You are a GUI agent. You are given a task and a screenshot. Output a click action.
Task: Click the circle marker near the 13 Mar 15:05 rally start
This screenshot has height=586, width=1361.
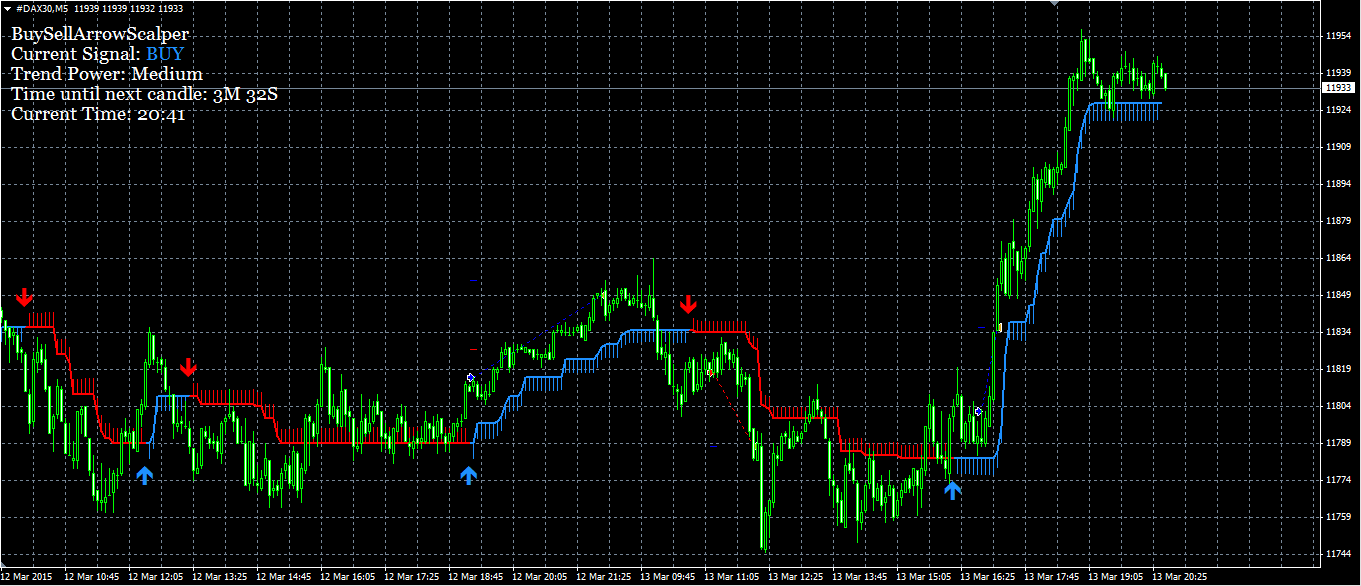[x=978, y=411]
